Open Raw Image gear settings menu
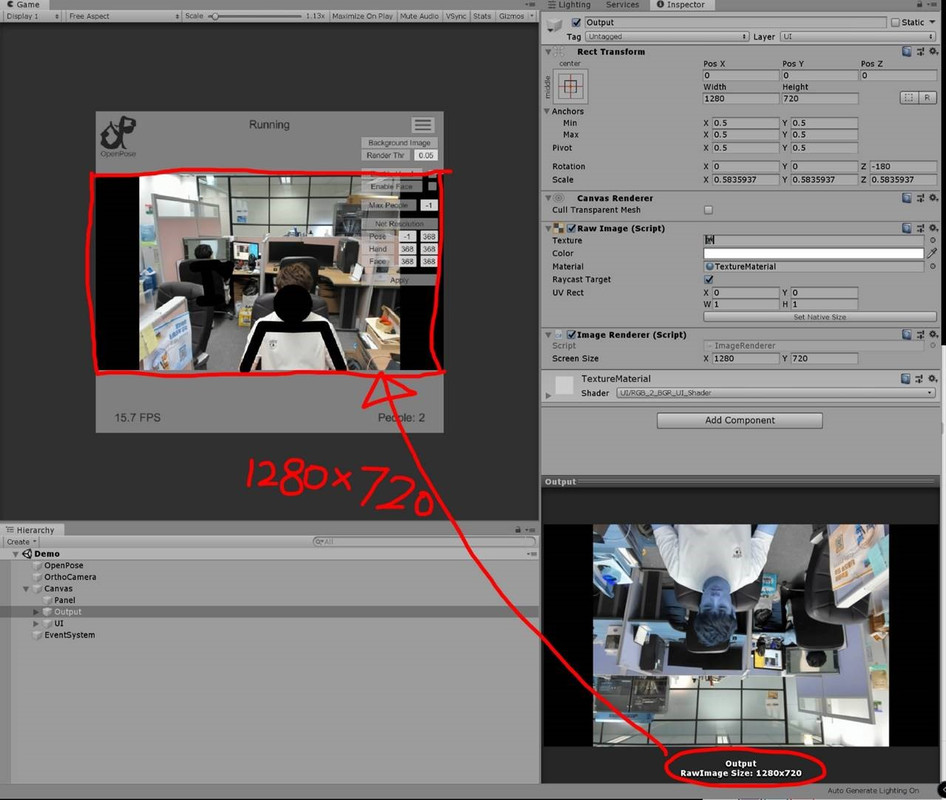 click(933, 228)
